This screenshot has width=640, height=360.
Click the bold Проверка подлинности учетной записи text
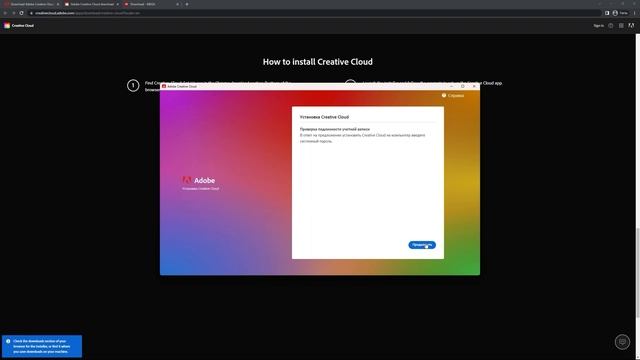pos(335,129)
